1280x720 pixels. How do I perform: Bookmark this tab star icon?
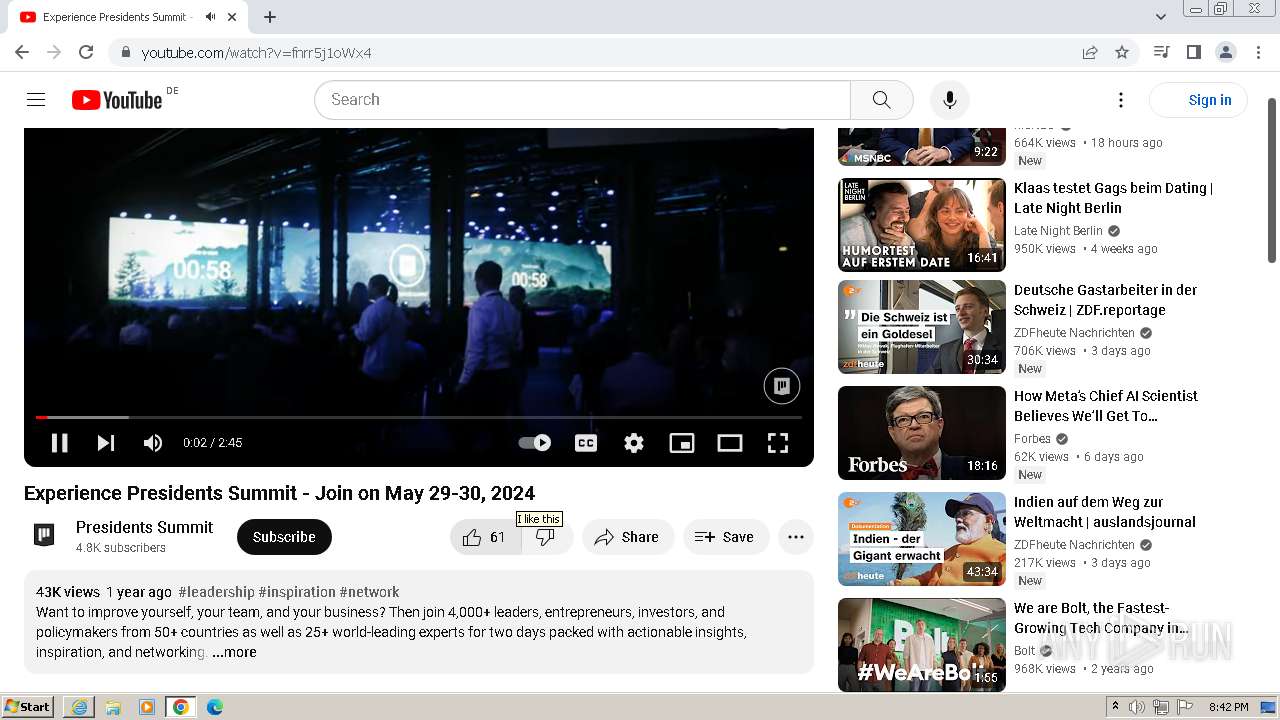pos(1122,52)
